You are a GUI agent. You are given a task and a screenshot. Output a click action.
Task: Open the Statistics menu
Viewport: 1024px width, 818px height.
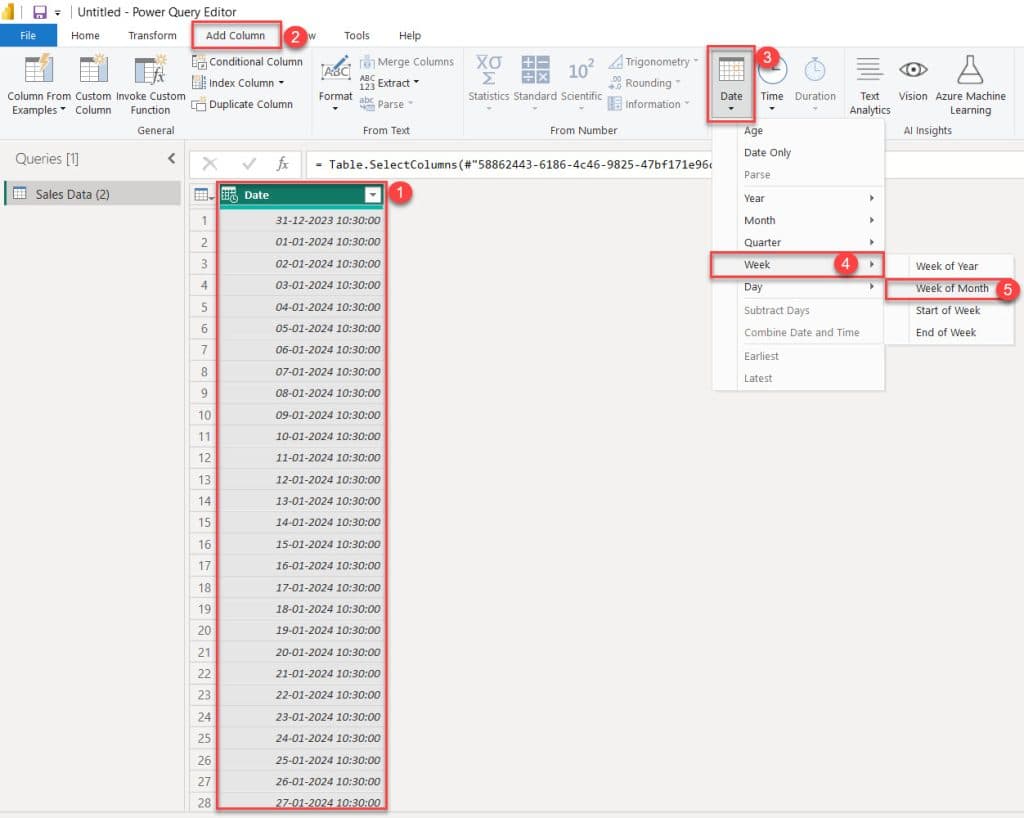488,82
